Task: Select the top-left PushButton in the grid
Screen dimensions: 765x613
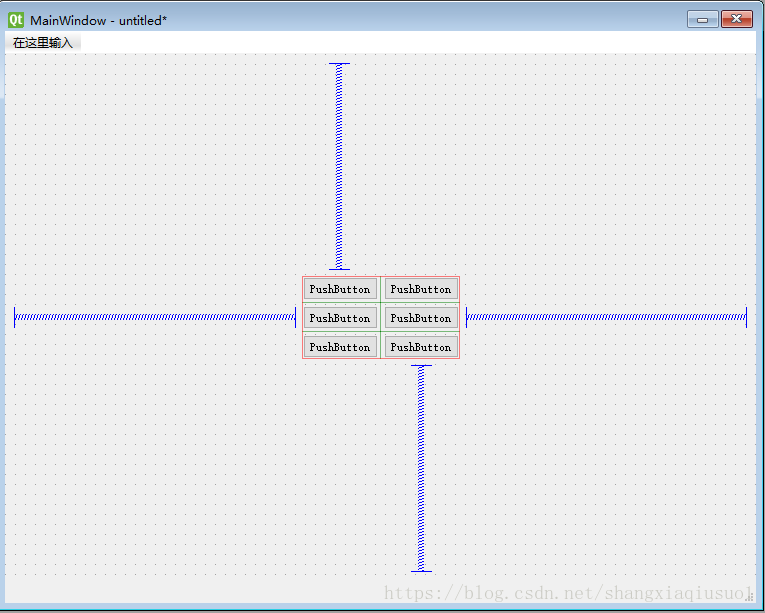Action: 340,289
